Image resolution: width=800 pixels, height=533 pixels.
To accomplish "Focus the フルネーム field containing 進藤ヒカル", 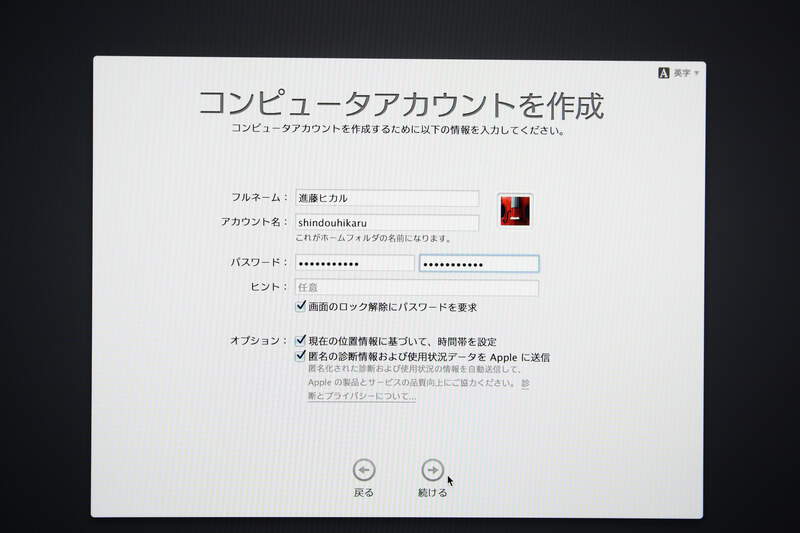I will (386, 198).
